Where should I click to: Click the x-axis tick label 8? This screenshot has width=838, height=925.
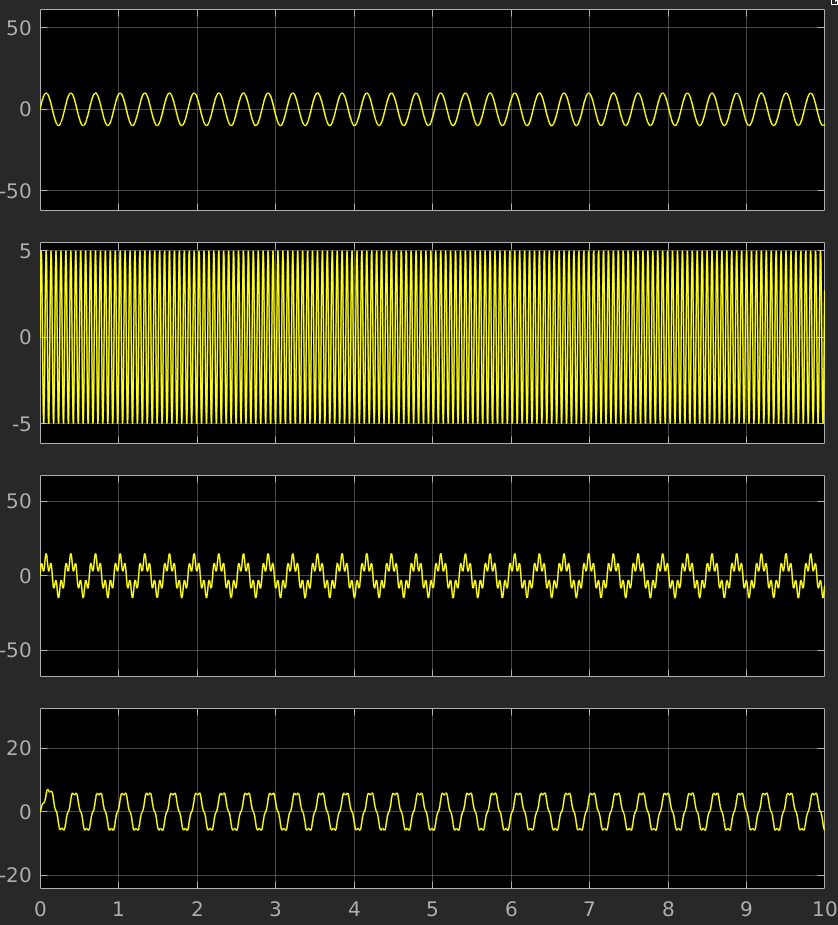tap(667, 909)
